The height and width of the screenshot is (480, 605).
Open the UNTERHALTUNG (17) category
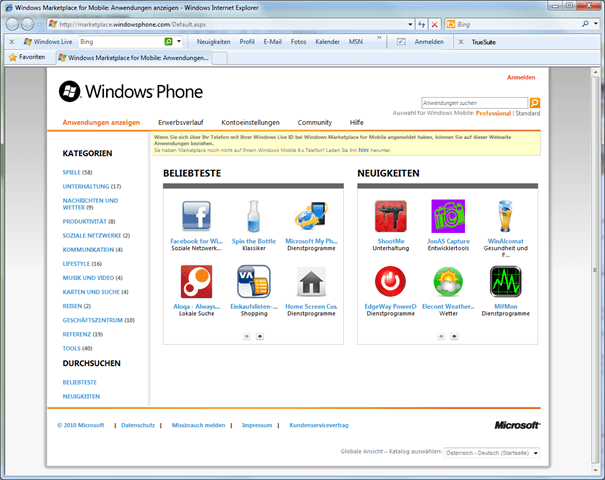(x=92, y=186)
